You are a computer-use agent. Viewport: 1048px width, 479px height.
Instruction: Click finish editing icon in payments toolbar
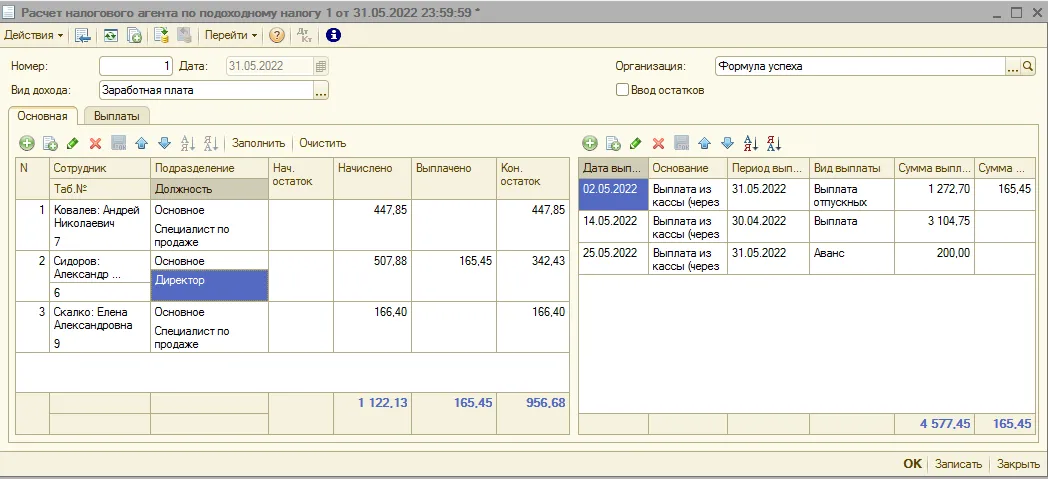[x=681, y=143]
